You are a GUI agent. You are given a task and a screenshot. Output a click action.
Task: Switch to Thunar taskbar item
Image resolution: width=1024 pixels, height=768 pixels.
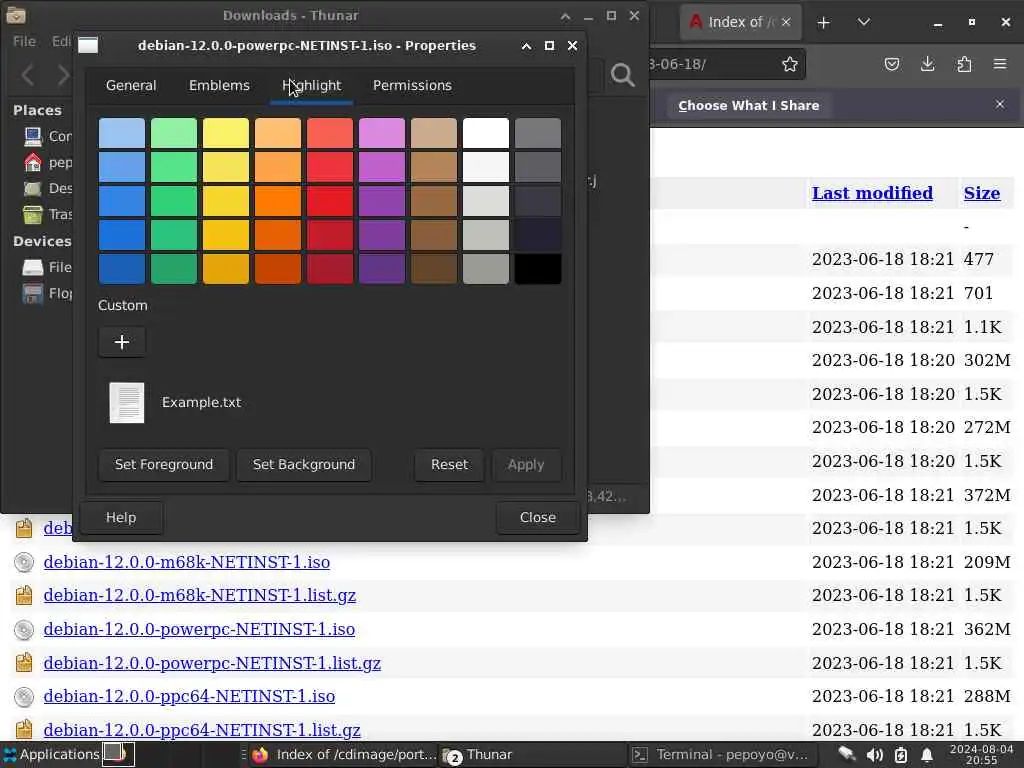tap(531, 755)
